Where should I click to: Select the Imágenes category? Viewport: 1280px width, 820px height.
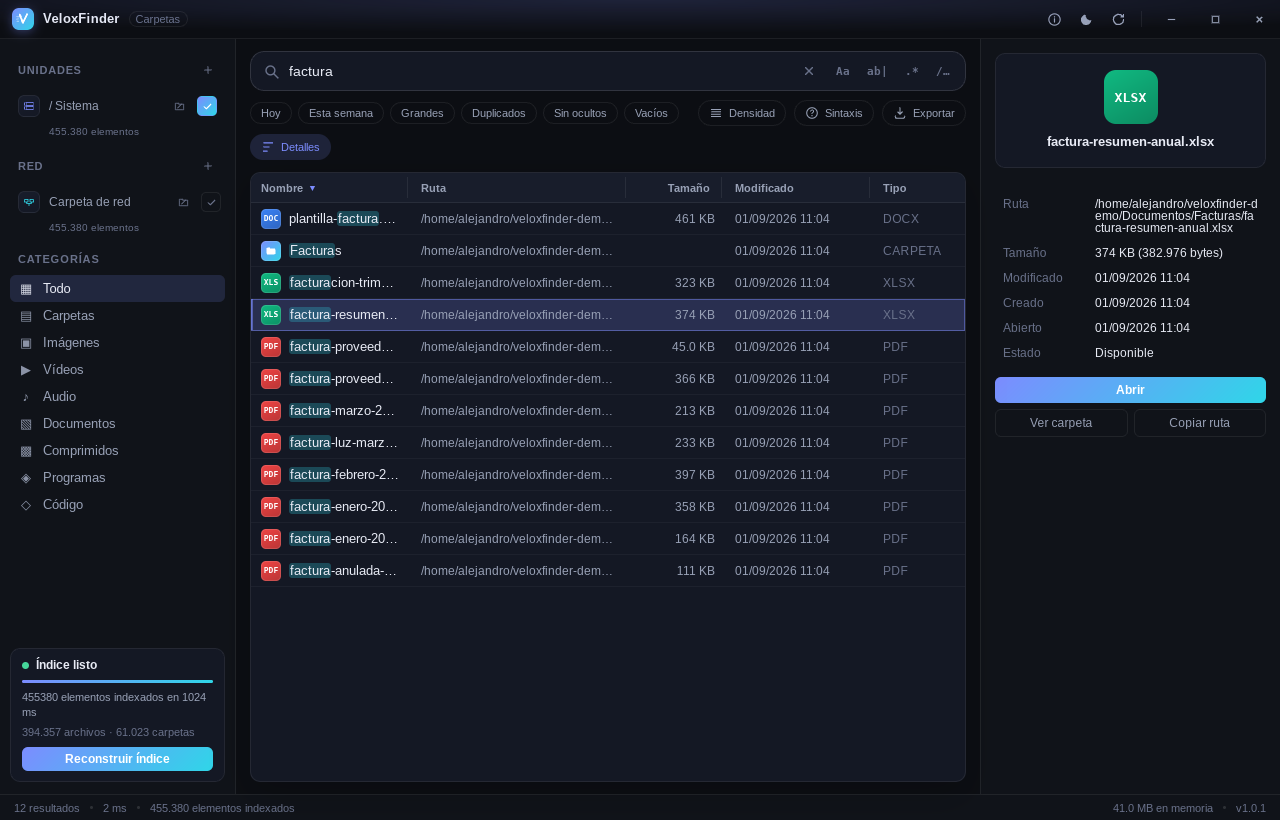click(x=117, y=342)
